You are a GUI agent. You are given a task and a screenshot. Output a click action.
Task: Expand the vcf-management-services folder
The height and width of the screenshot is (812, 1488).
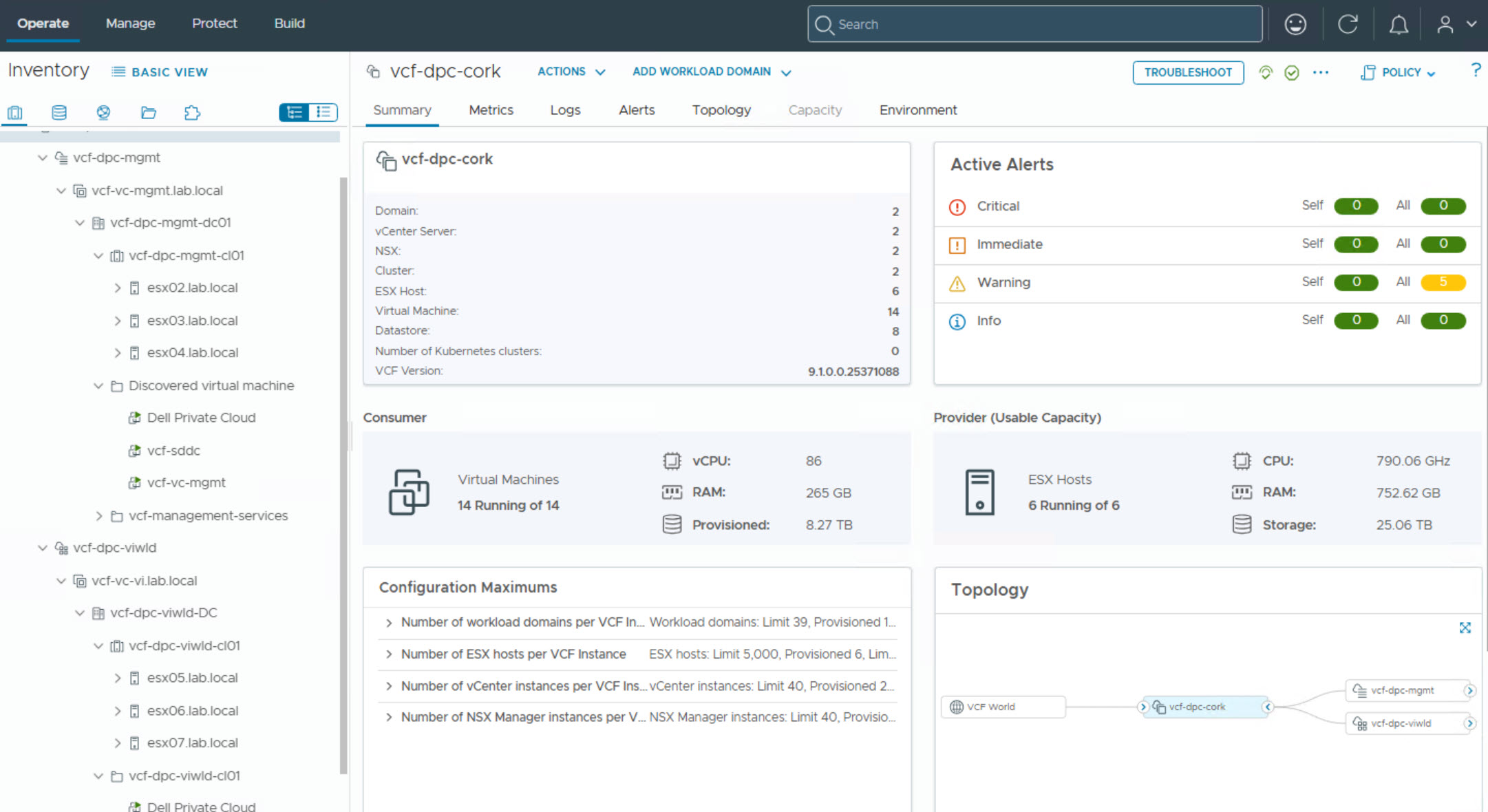[x=98, y=515]
